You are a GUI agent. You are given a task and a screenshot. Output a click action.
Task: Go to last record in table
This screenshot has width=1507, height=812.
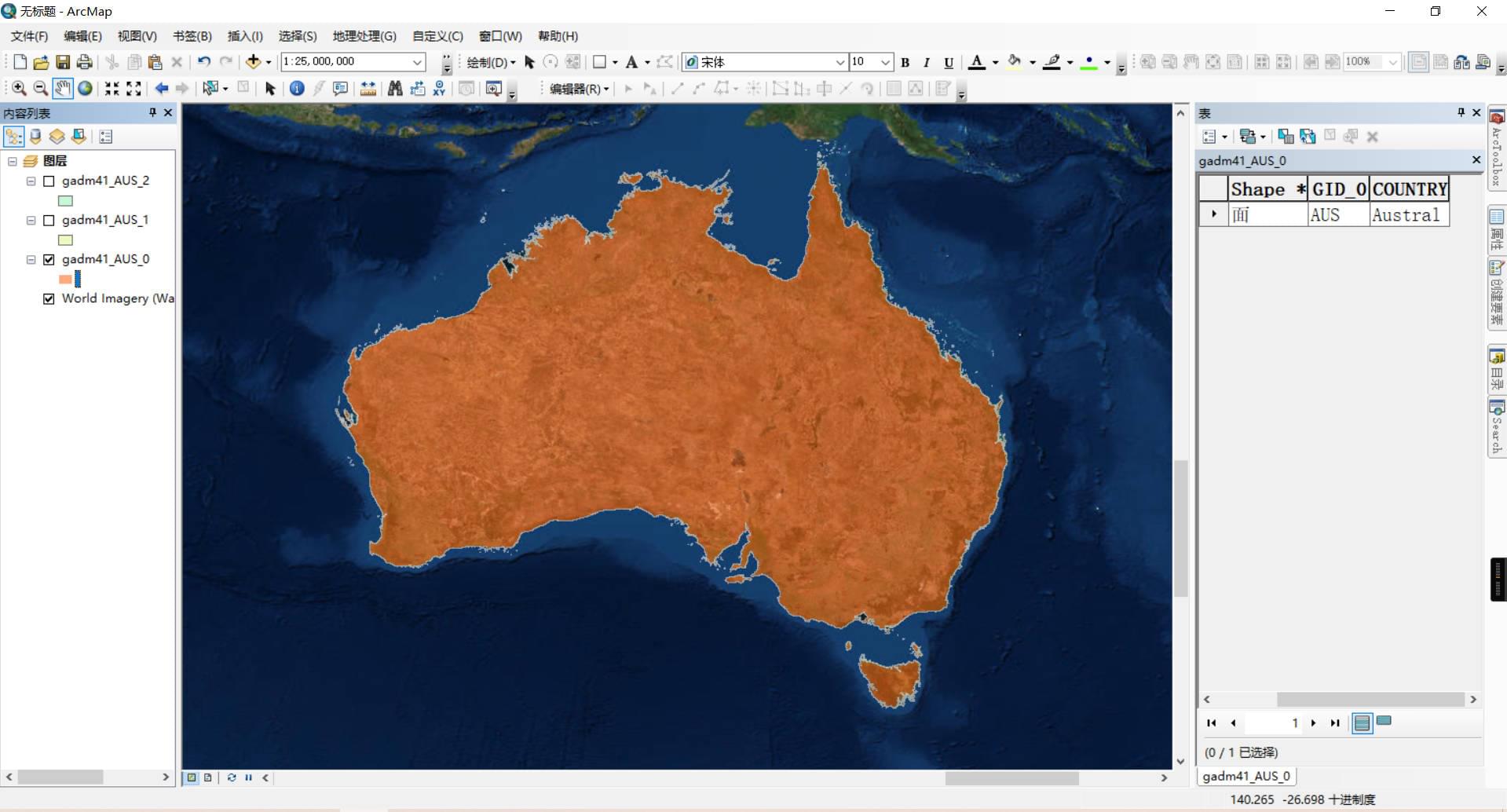pyautogui.click(x=1334, y=722)
